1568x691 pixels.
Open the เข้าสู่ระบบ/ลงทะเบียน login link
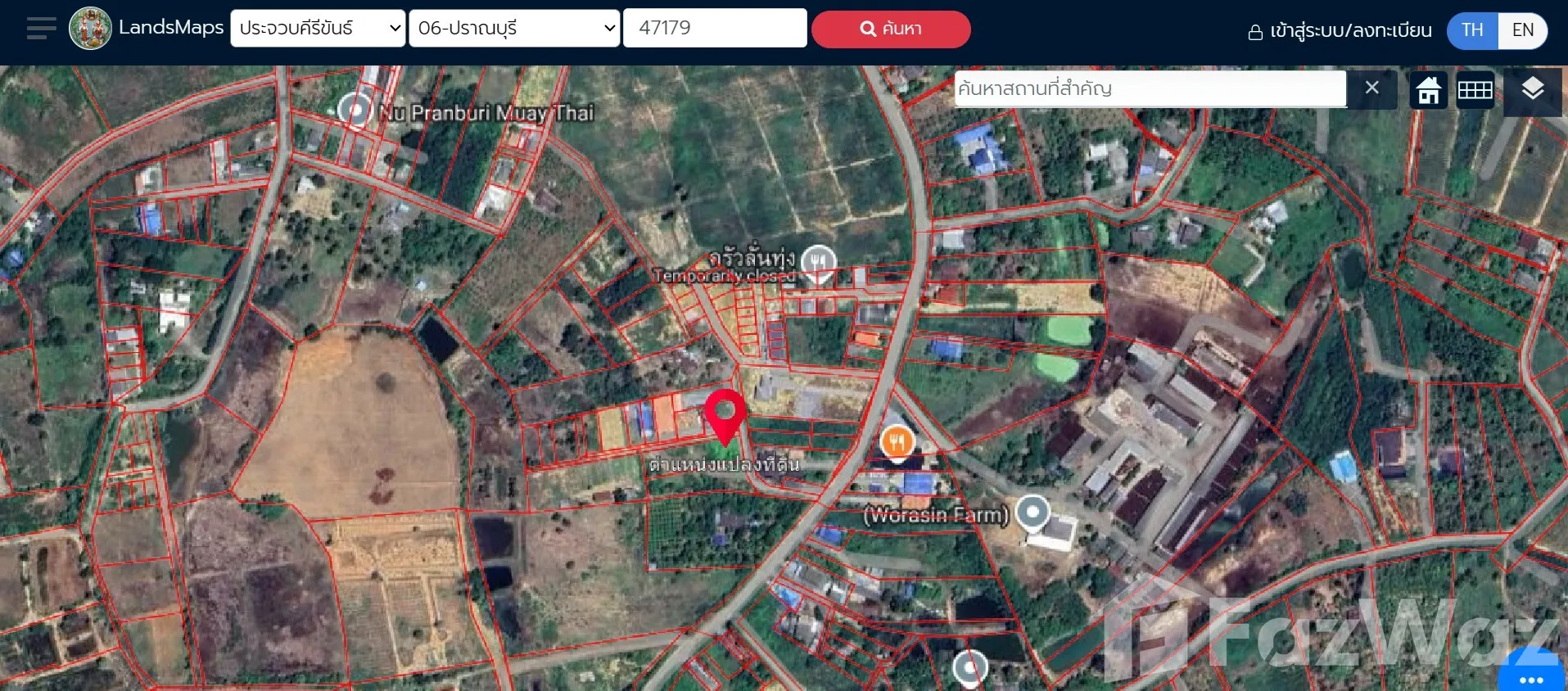click(1340, 31)
